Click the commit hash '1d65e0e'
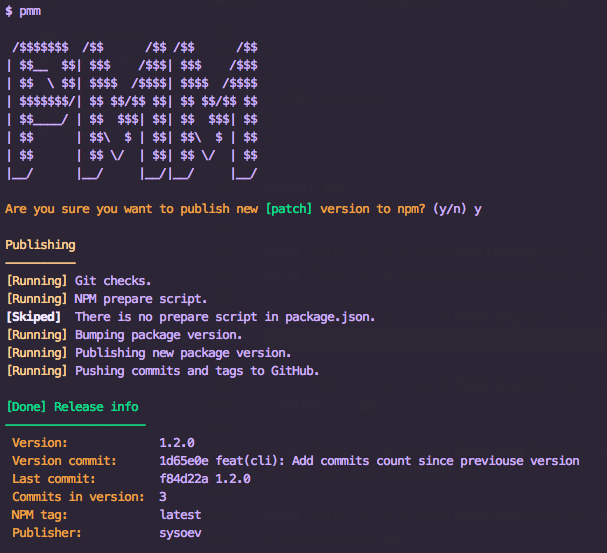The image size is (607, 553). pos(184,461)
